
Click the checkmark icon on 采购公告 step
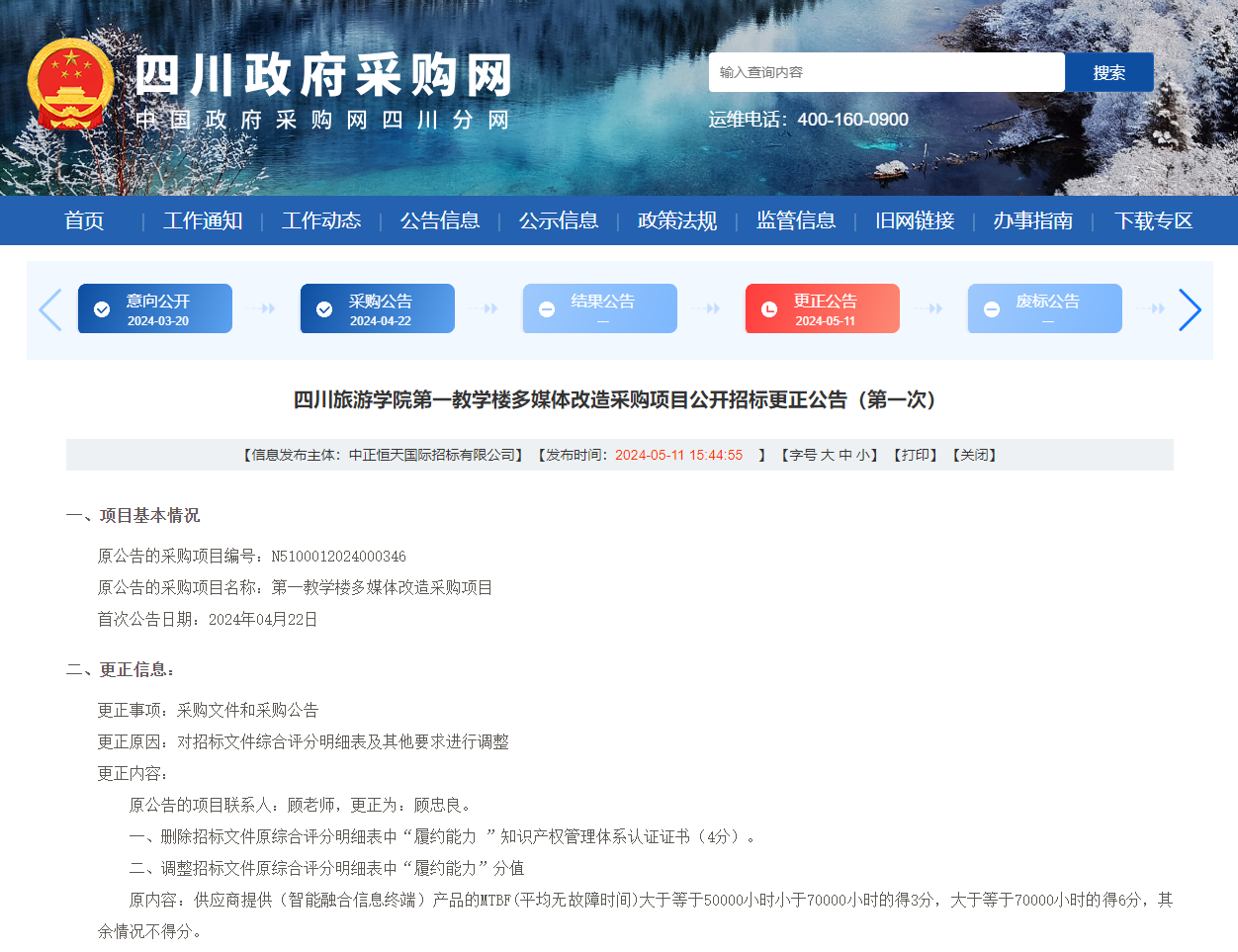click(324, 309)
